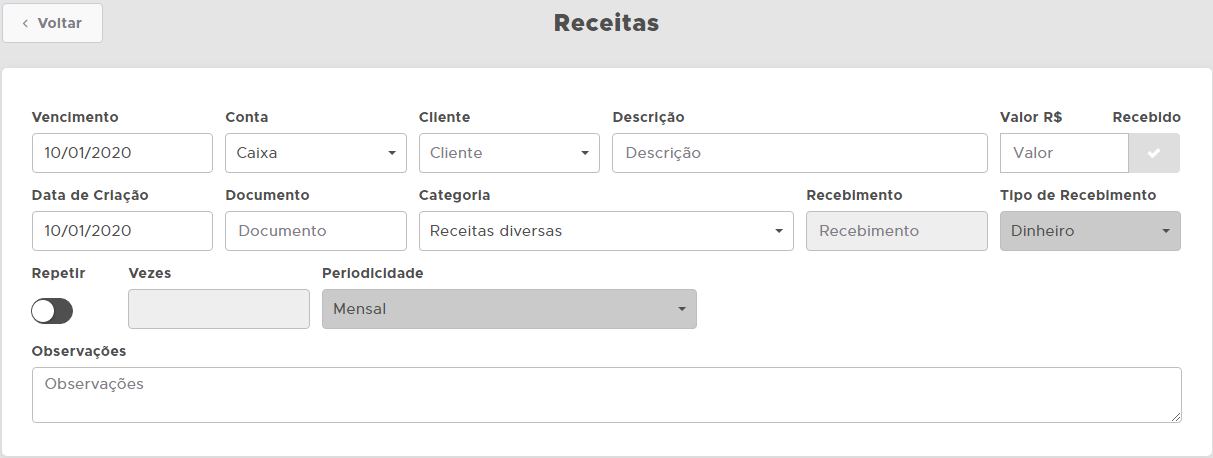Open the Tipo de Recebimento Dinheiro dropdown
The width and height of the screenshot is (1213, 458).
pos(1089,231)
